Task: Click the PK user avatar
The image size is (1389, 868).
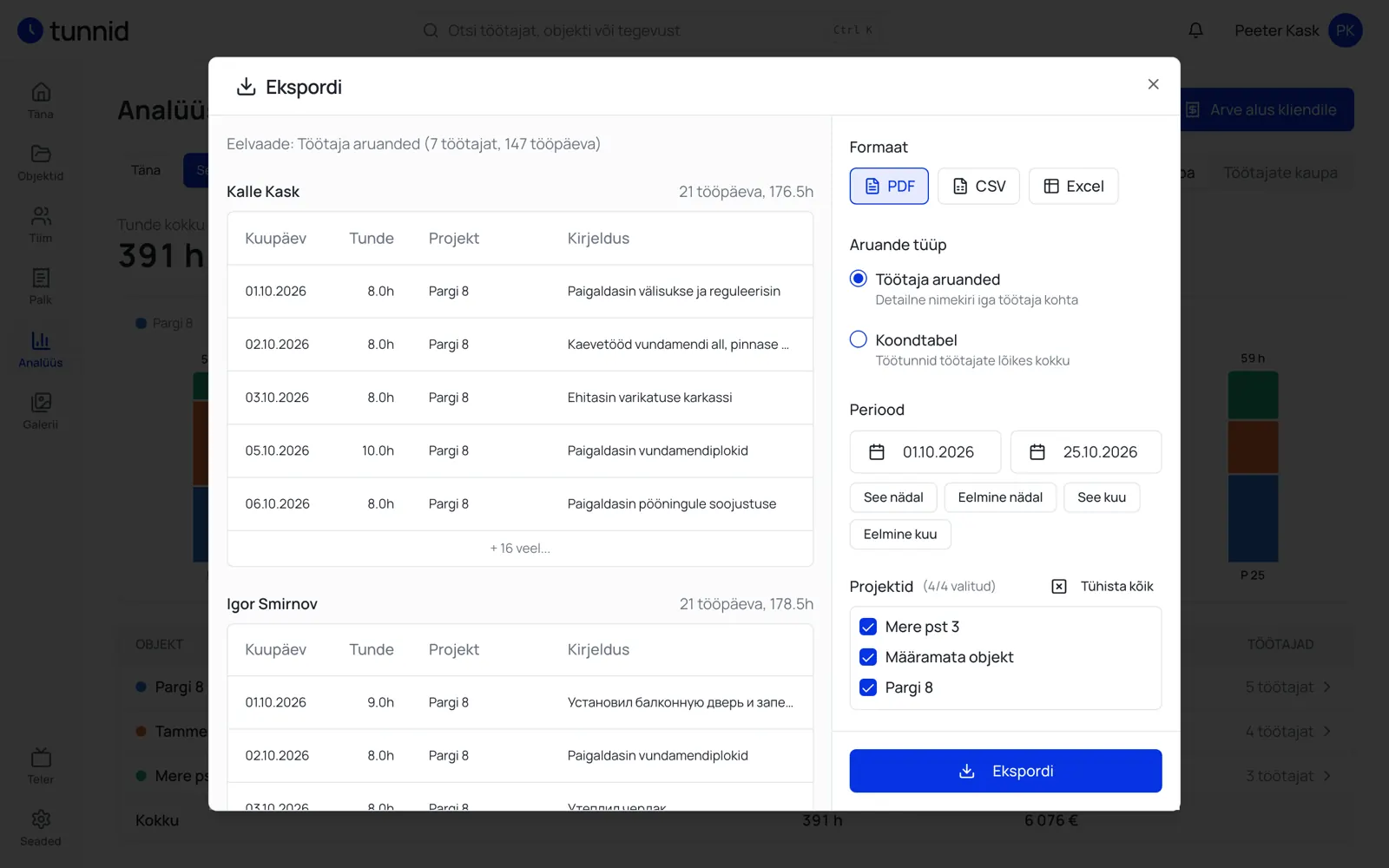Action: pos(1345,30)
